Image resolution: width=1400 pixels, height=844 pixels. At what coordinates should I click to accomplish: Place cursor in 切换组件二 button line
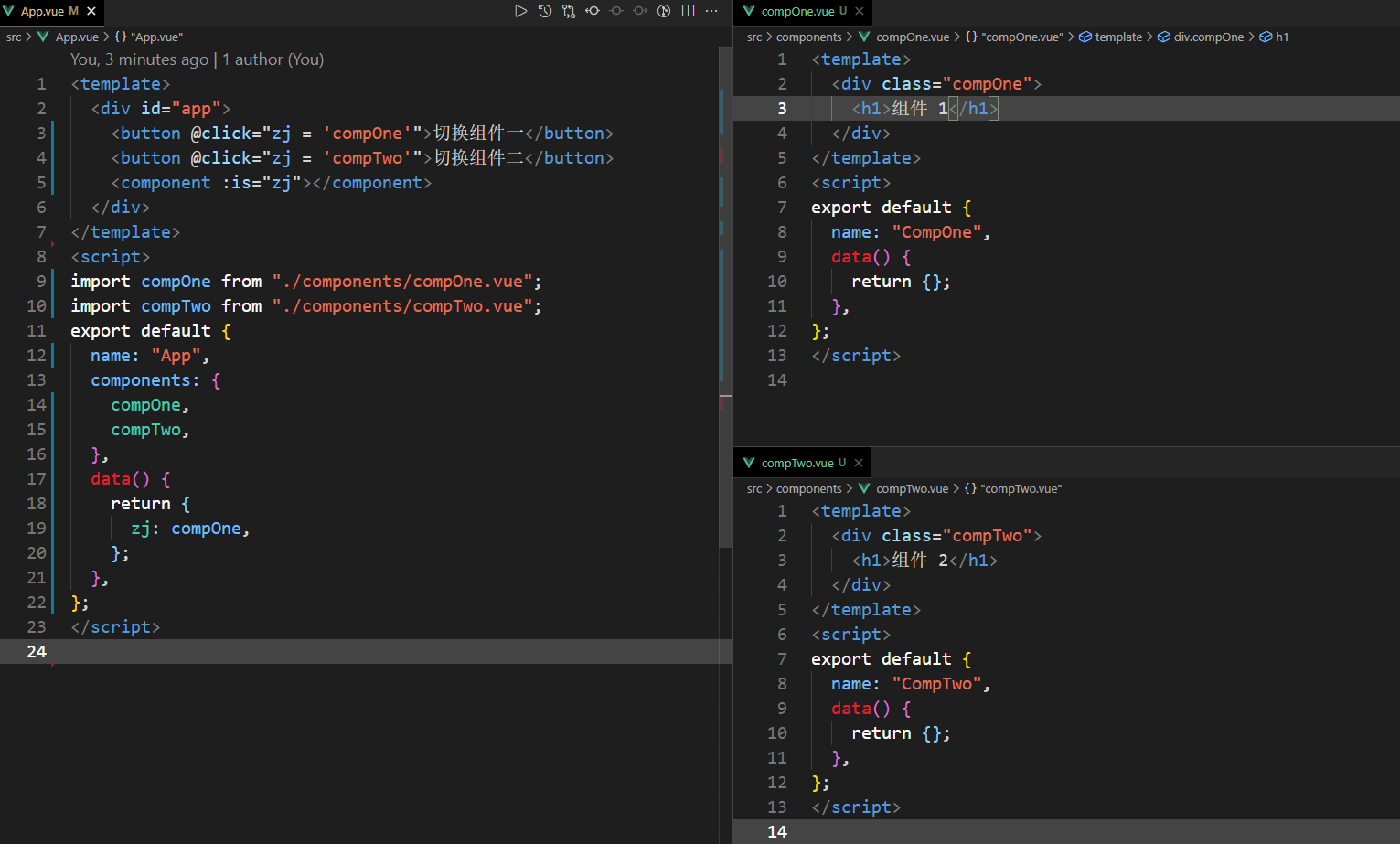point(362,158)
